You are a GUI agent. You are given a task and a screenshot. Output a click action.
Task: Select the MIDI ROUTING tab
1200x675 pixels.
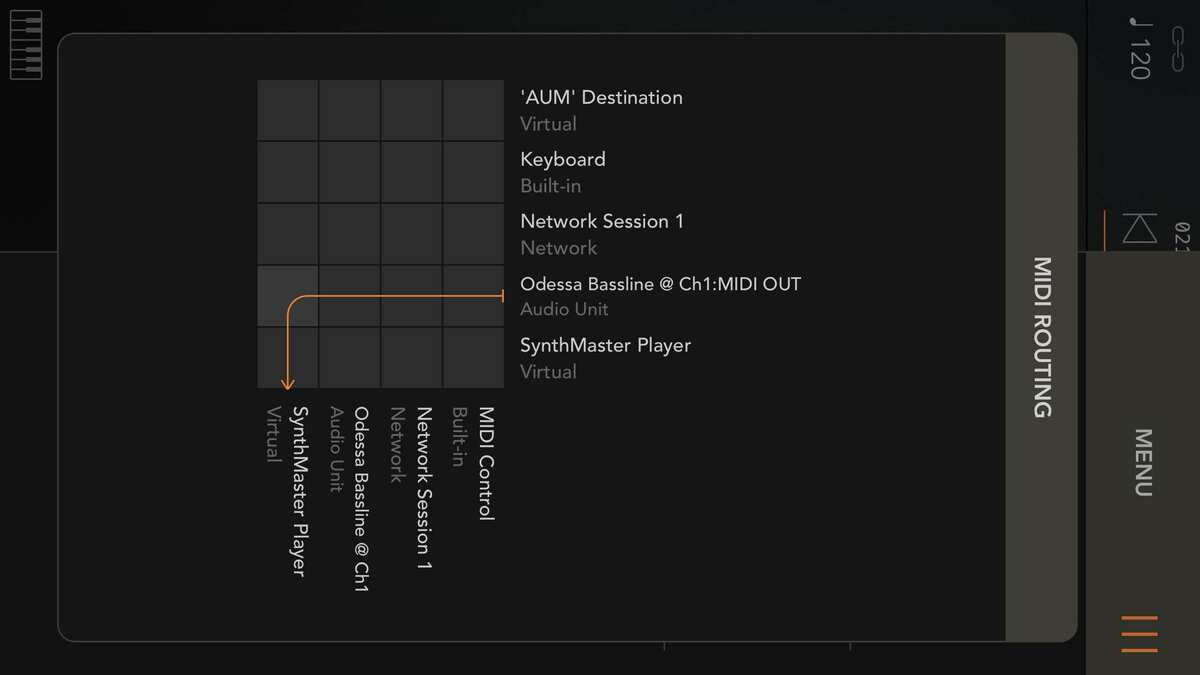tap(1041, 337)
